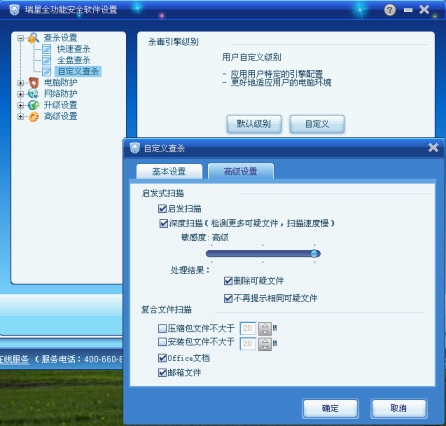446x426 pixels.
Task: Enable 安装包文件不大于 checkbox
Action: pos(162,342)
